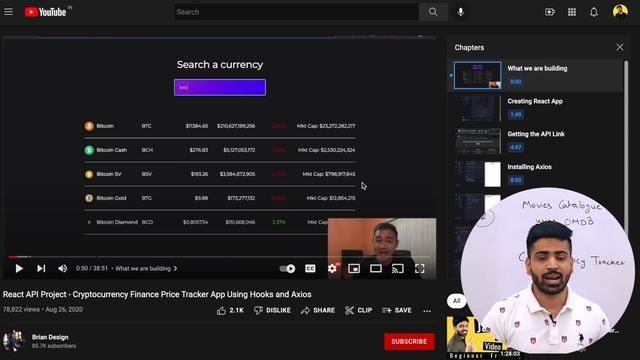Click the 'Creating React App' chapter thumbnail
This screenshot has width=640, height=360.
pos(478,108)
